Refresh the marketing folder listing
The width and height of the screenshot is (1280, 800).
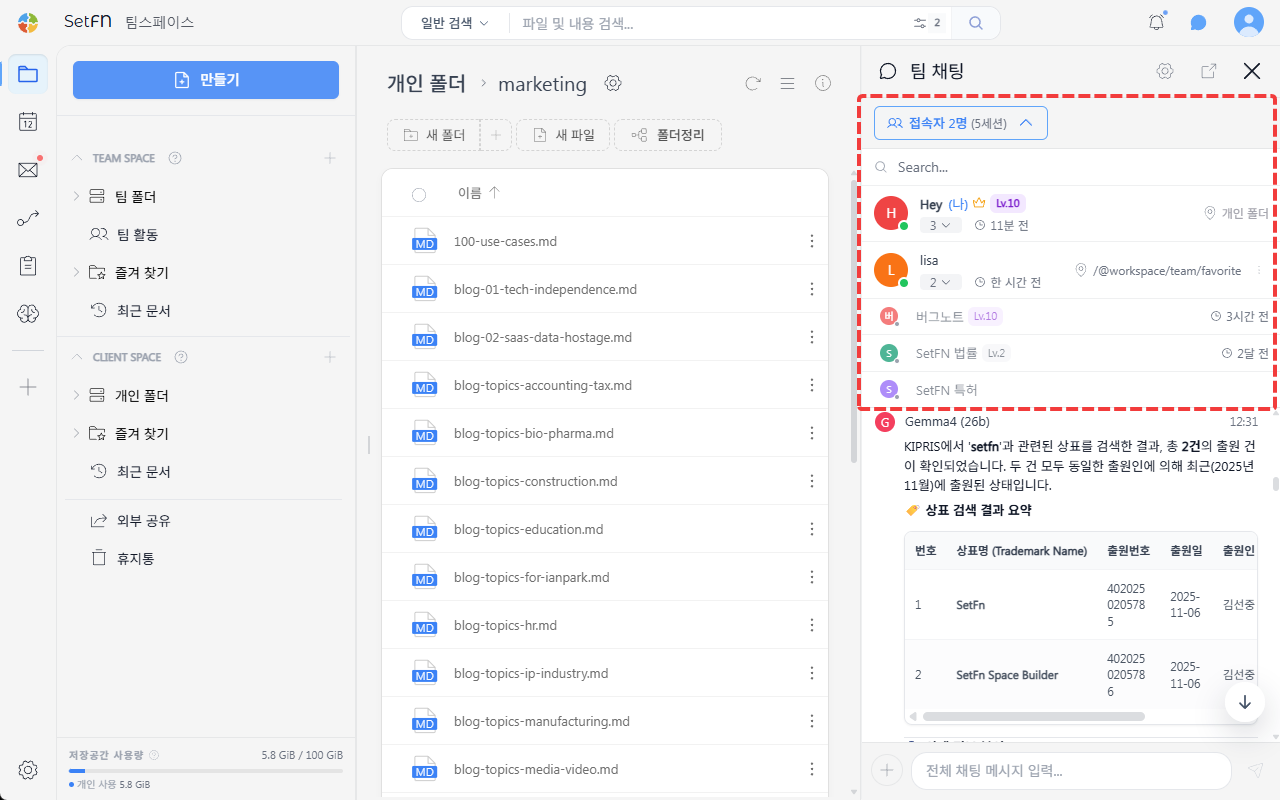754,83
